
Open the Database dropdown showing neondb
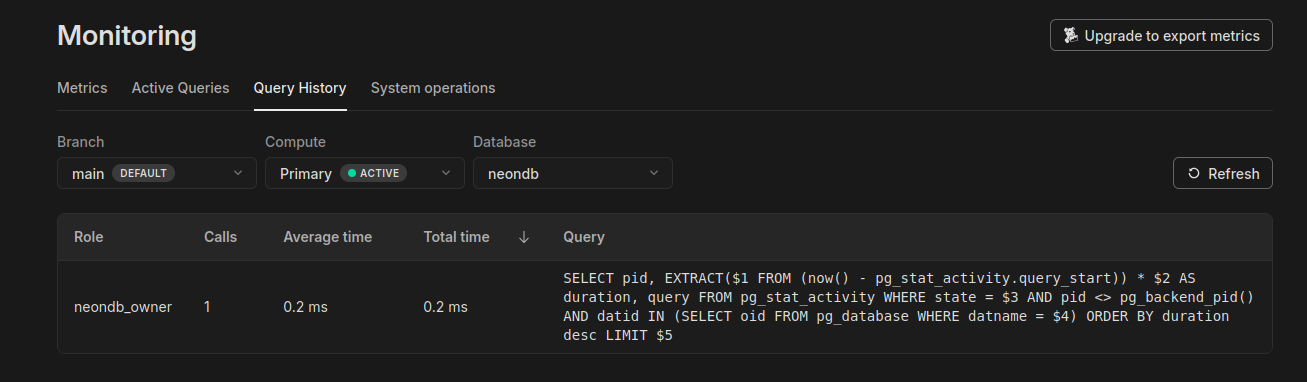coord(573,173)
